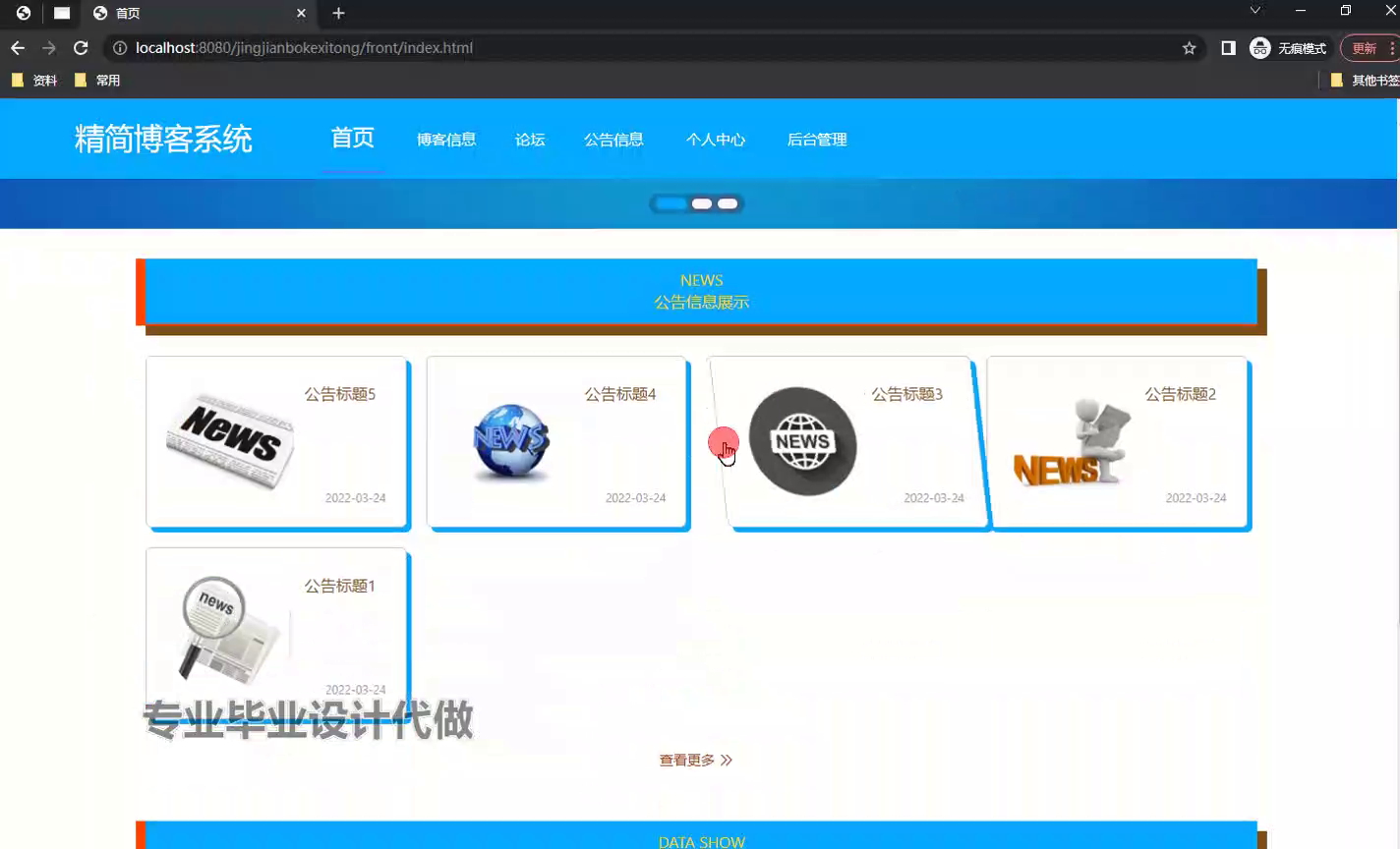
Task: Open the 后台管理 navigation item
Action: tap(817, 140)
